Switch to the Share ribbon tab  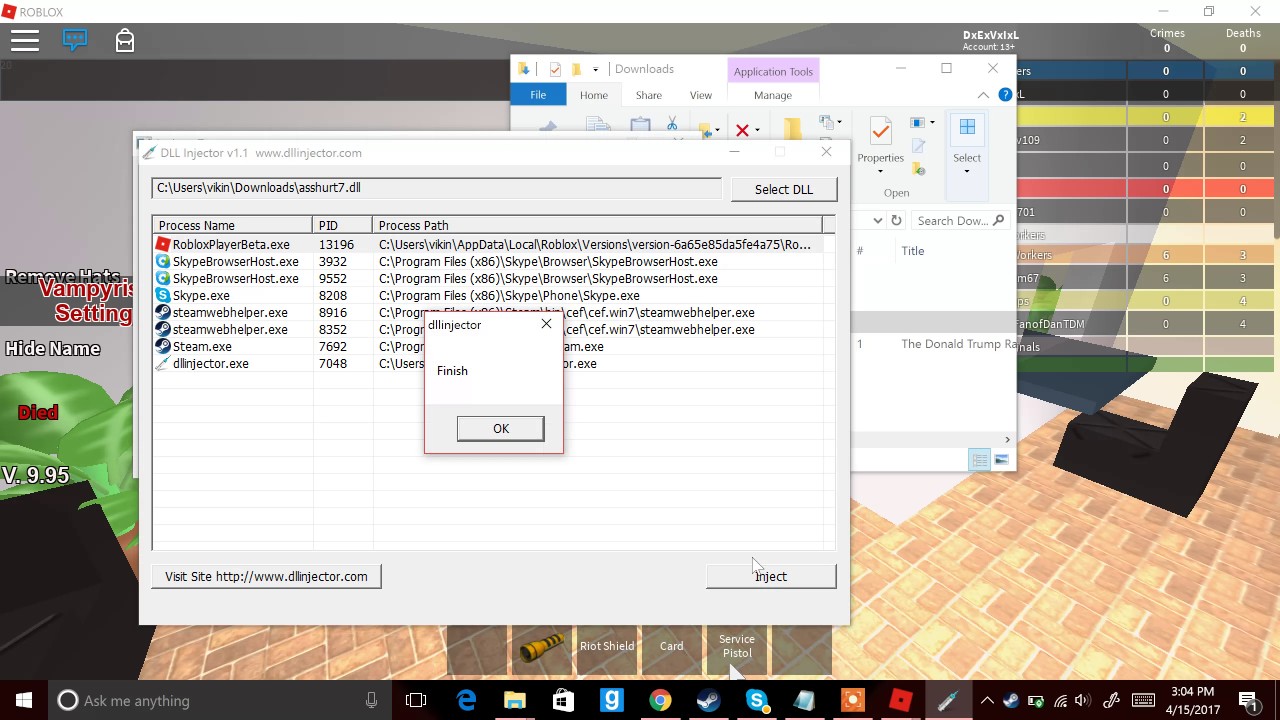(x=649, y=95)
